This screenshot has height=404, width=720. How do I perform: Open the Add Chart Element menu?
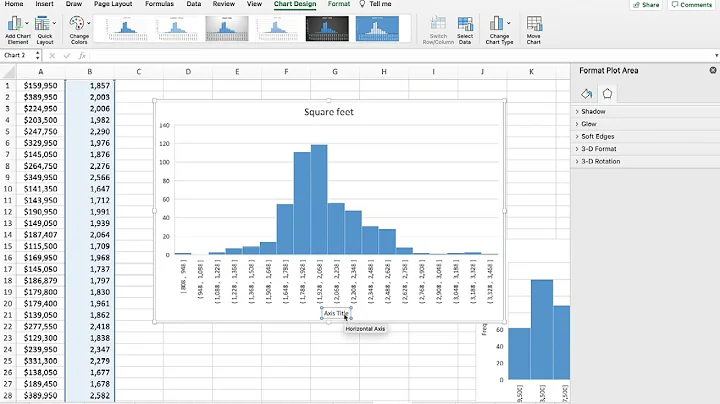[17, 30]
